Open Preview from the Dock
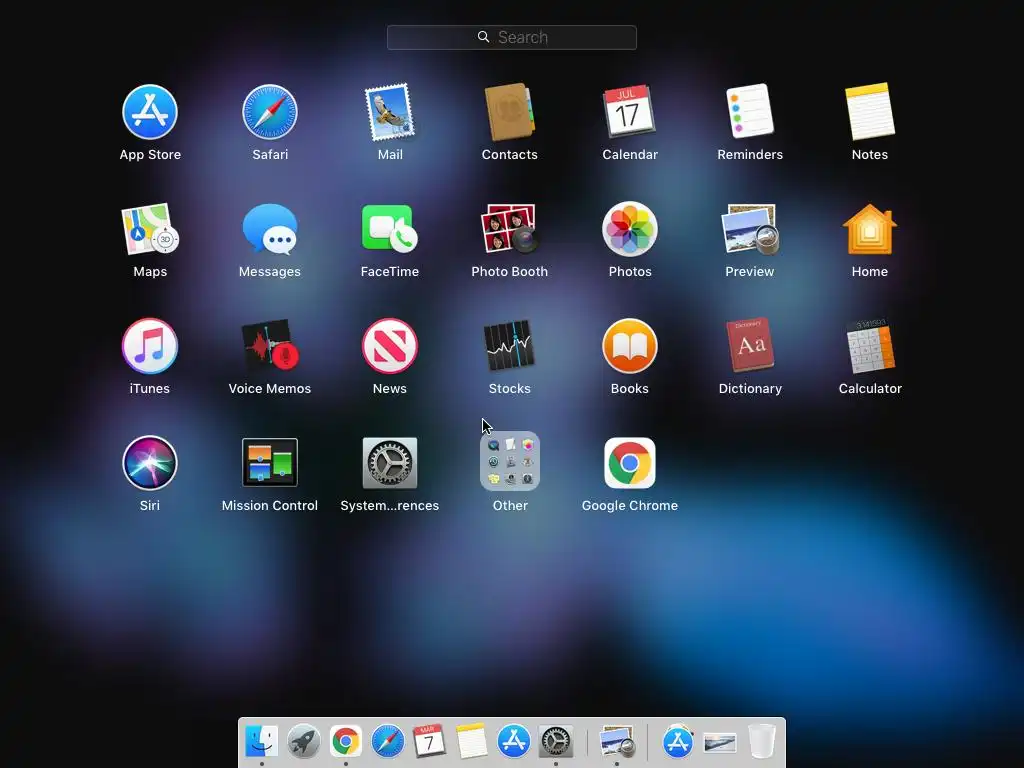 (x=617, y=742)
